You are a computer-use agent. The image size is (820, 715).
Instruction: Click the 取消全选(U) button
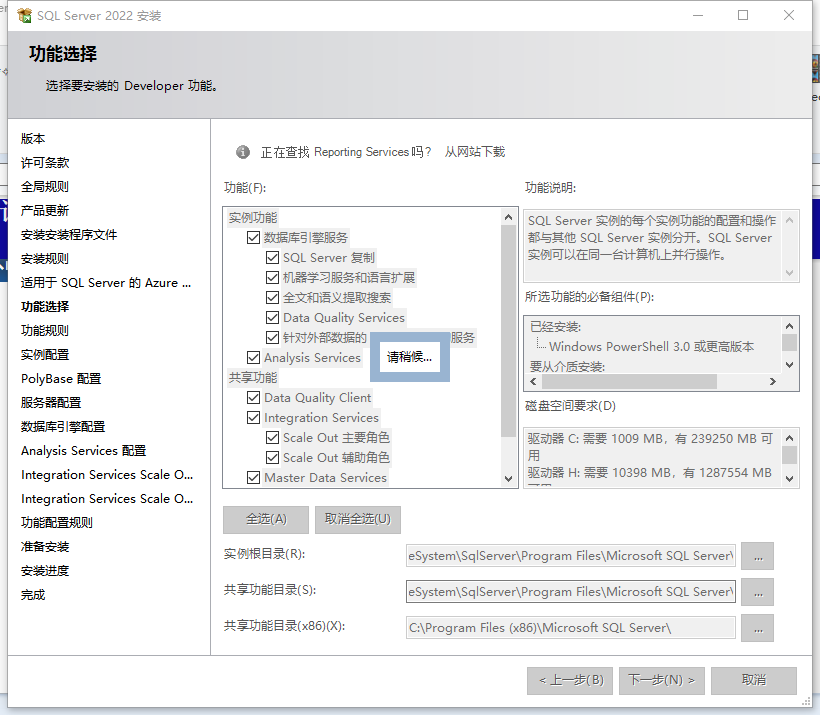click(358, 519)
